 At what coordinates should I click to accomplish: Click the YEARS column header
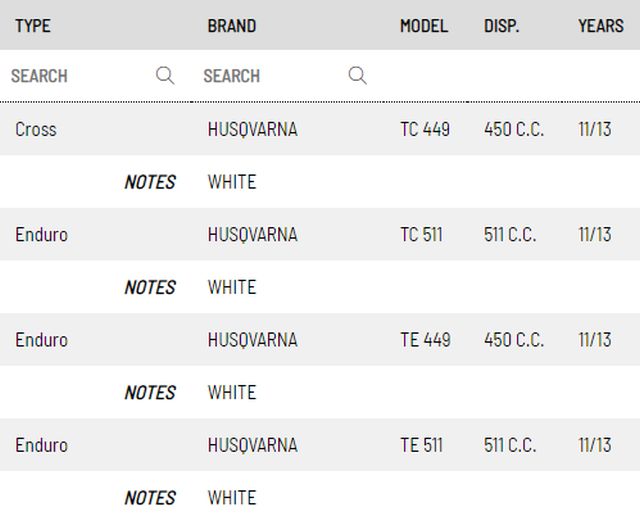(x=600, y=25)
